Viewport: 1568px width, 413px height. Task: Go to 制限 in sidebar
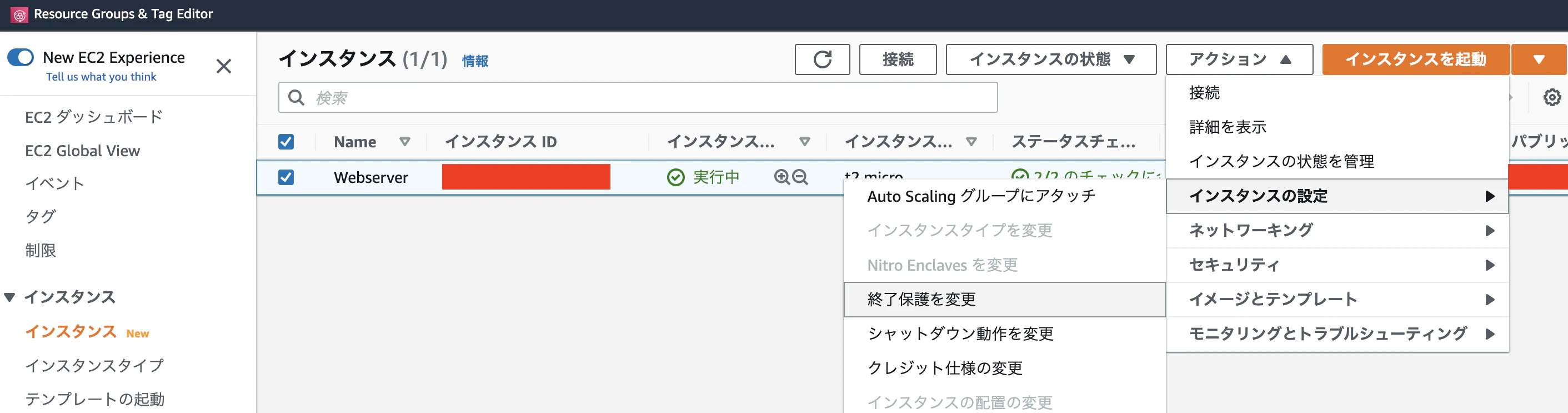40,250
